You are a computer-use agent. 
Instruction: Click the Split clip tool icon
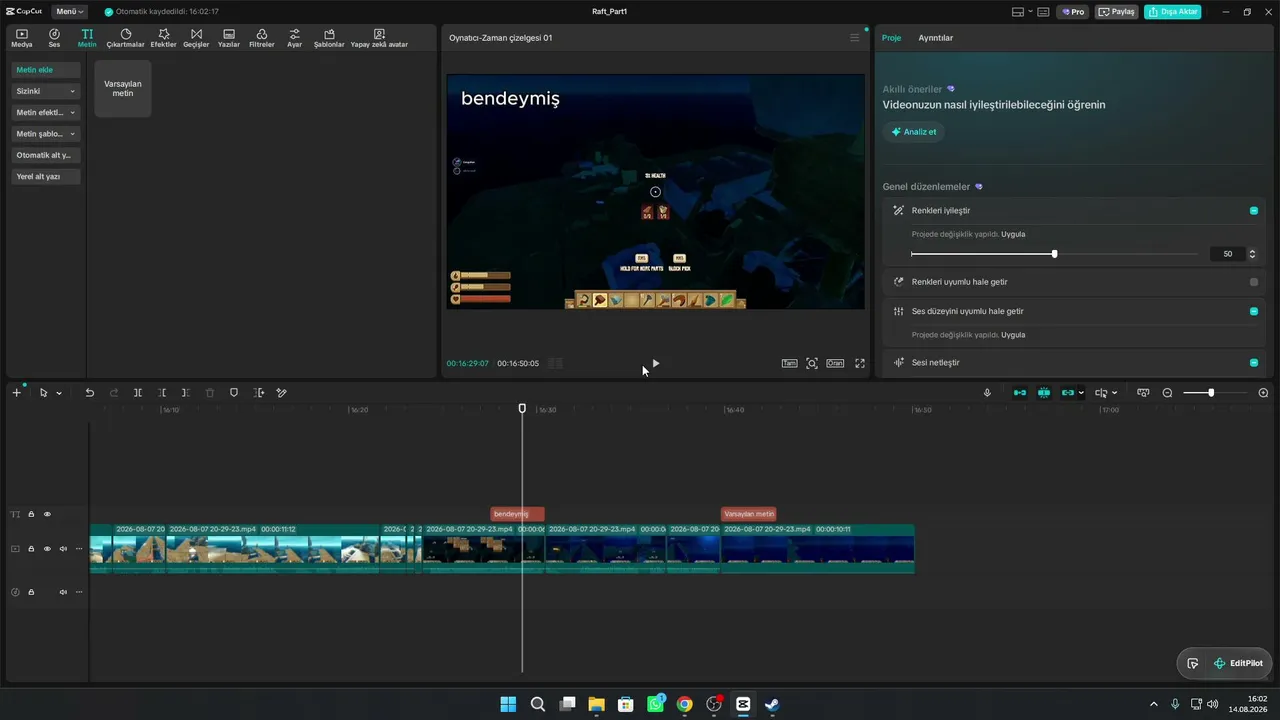138,393
